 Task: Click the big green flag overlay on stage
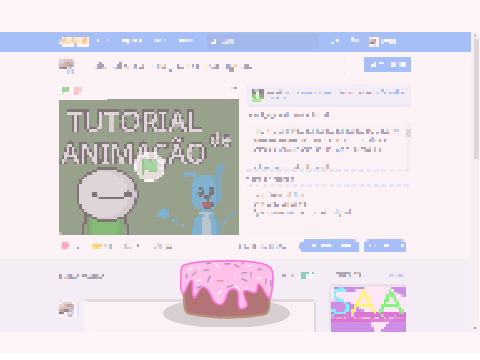149,166
